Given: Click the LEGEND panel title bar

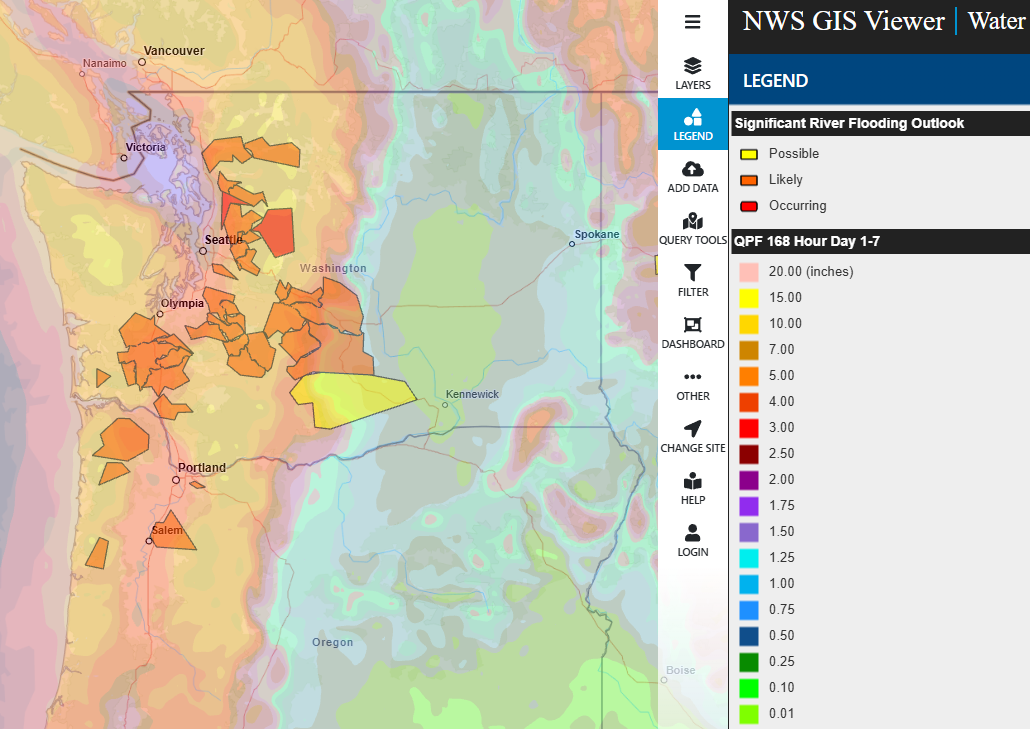Looking at the screenshot, I should click(x=879, y=81).
